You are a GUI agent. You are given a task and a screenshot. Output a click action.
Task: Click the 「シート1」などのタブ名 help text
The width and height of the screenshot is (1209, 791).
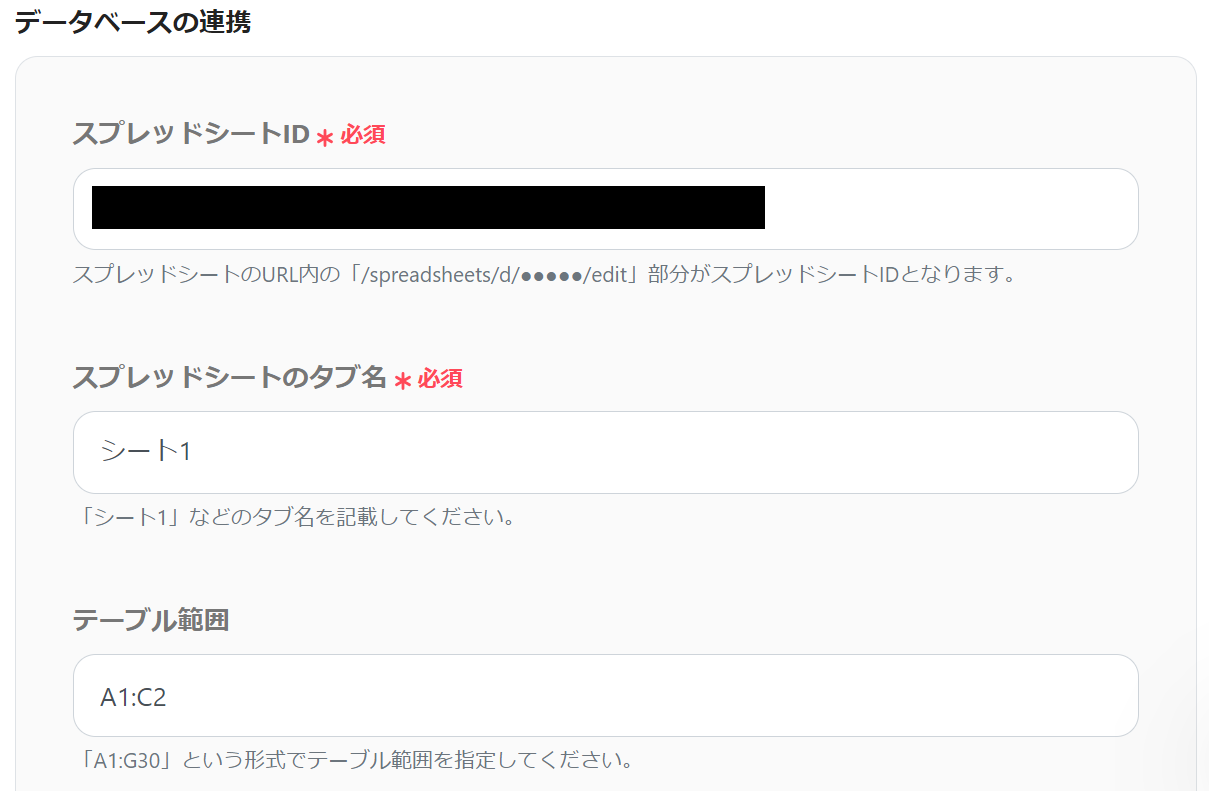coord(298,518)
